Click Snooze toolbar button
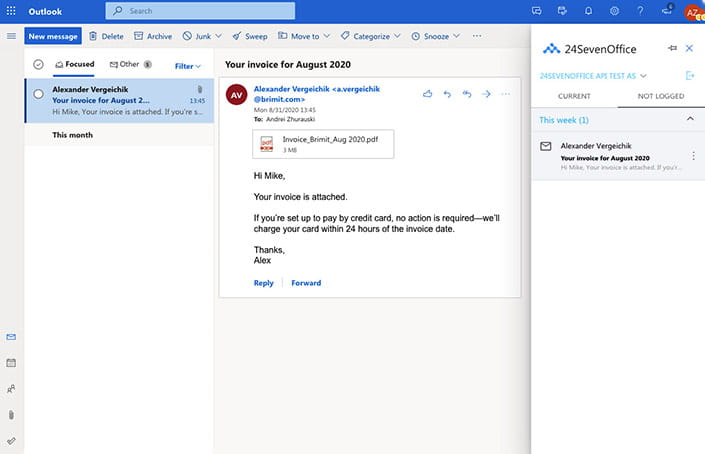Screen dimensions: 705x454 (430, 36)
